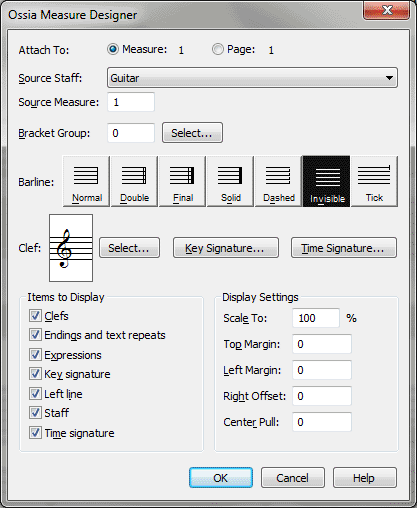Select the Invisible barline icon

326,181
